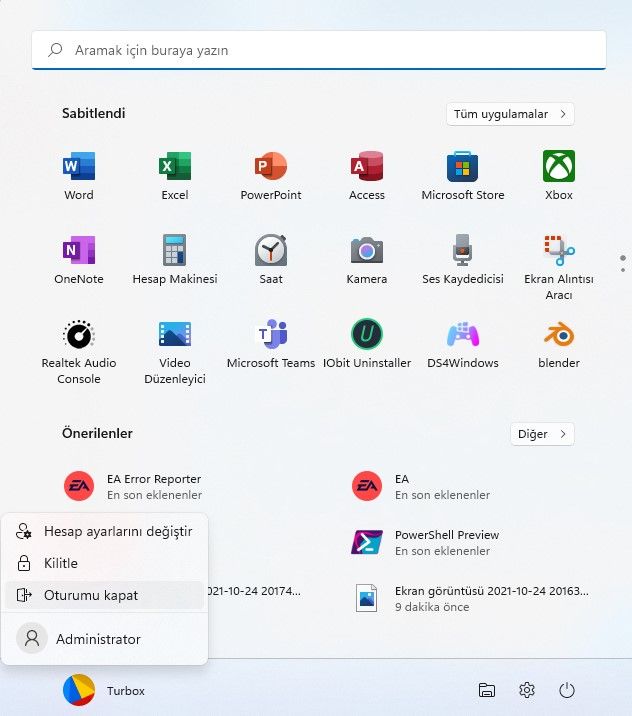632x716 pixels.
Task: Click the pinned apps page dots
Action: click(623, 264)
